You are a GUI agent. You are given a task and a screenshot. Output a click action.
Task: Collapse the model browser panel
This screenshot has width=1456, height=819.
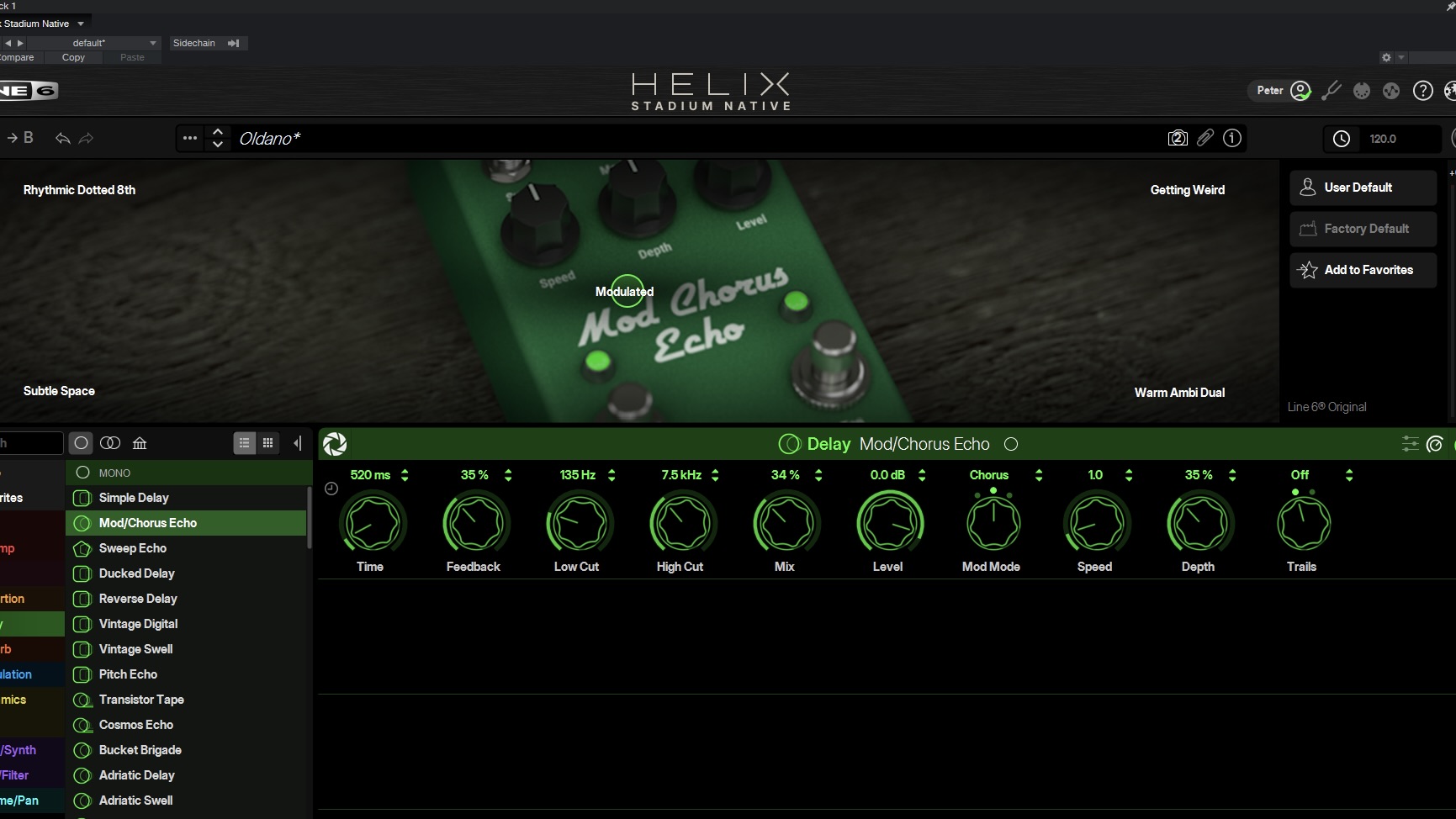click(x=298, y=443)
